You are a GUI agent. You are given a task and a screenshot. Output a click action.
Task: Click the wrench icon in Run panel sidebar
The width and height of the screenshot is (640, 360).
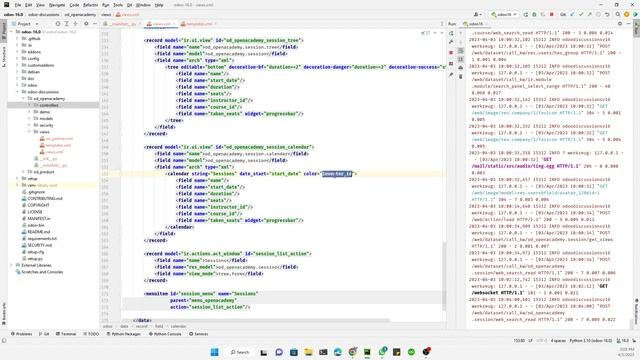pos(451,42)
